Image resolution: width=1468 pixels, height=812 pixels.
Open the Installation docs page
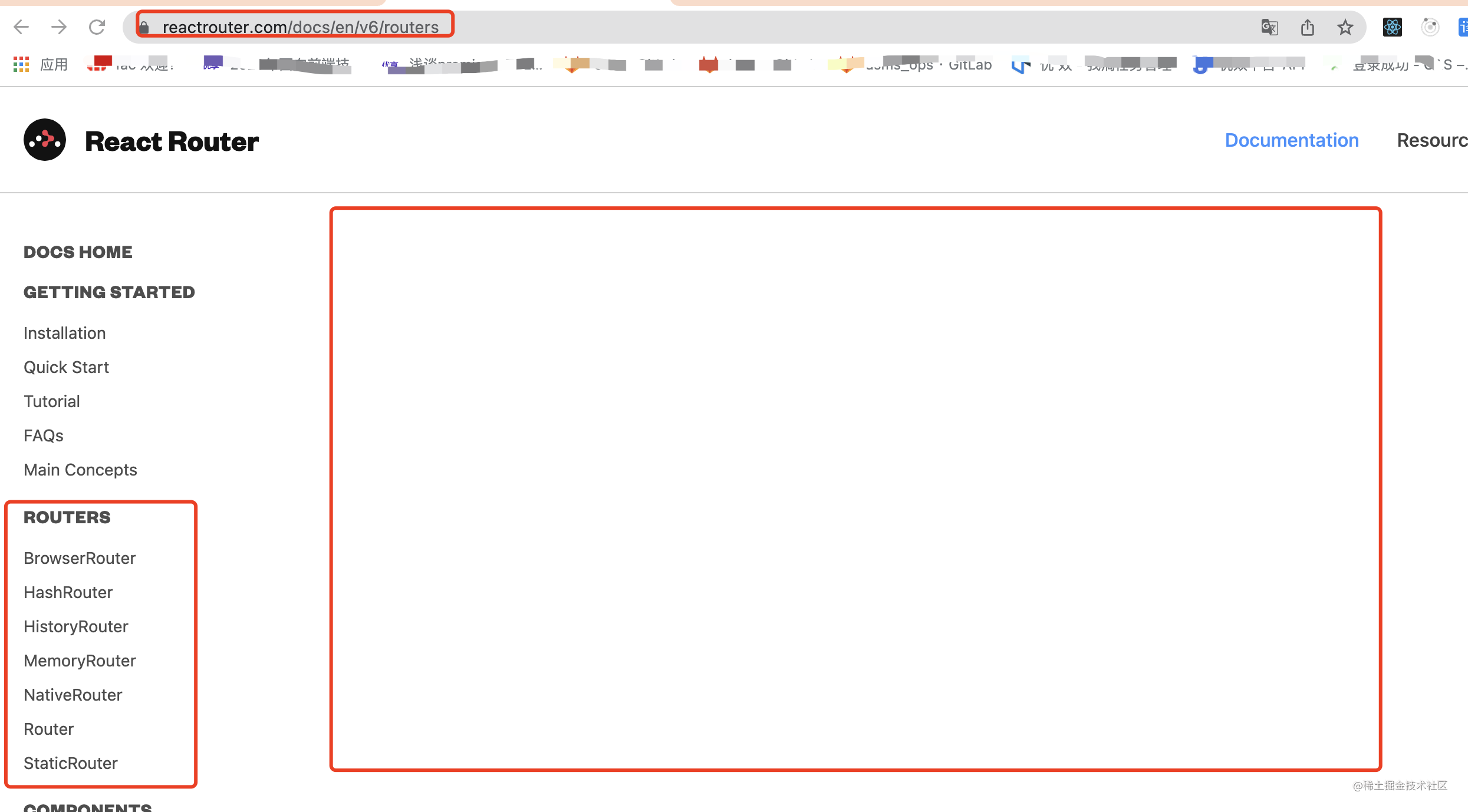click(x=65, y=333)
